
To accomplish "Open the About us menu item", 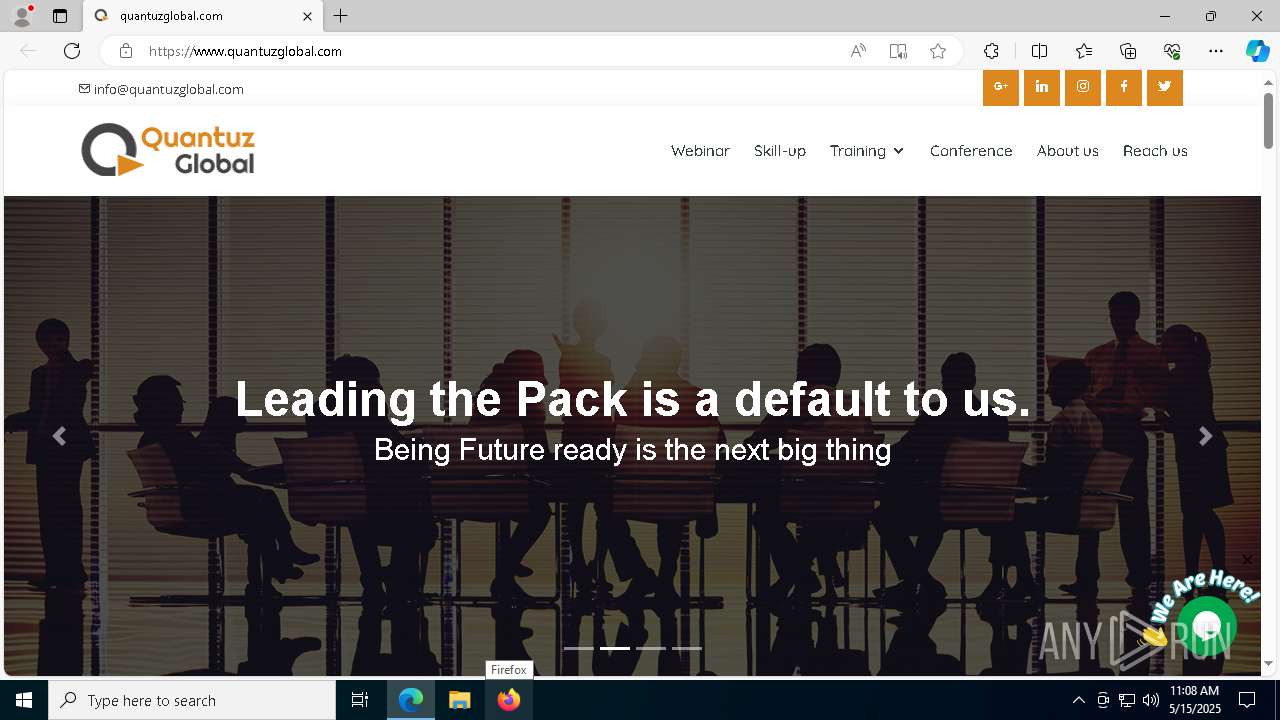I will tap(1068, 150).
